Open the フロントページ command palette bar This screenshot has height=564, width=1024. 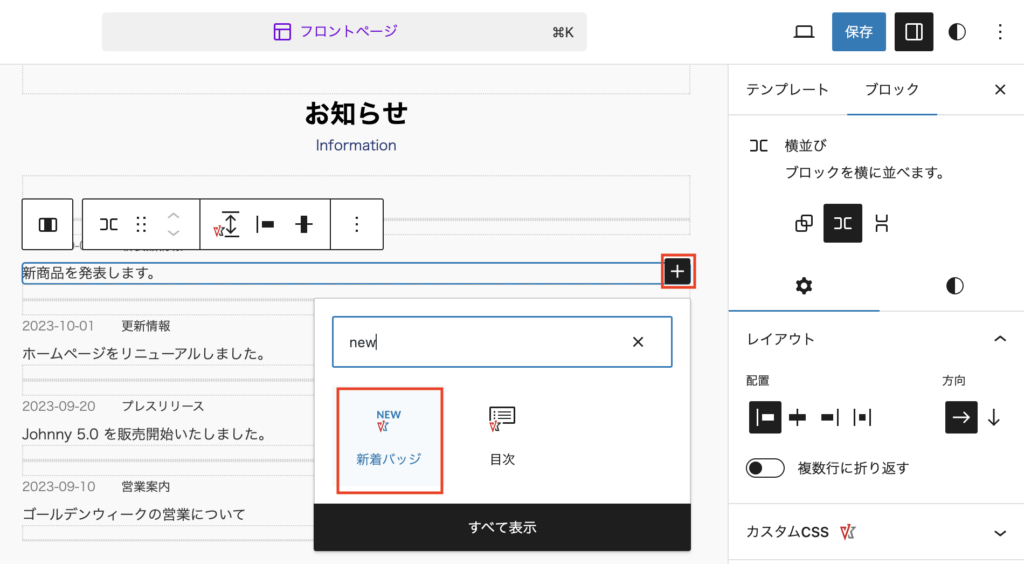[x=344, y=32]
